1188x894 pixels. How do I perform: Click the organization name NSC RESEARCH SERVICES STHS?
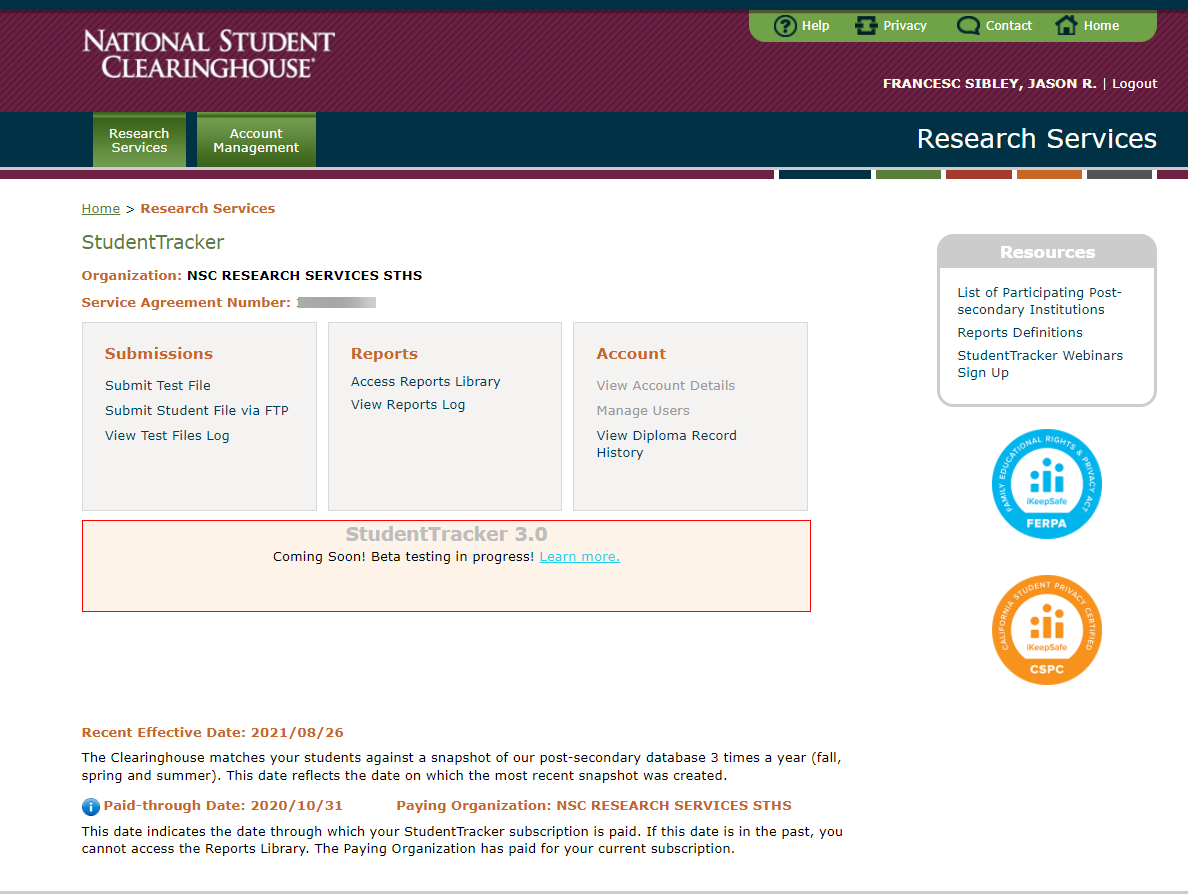tap(305, 276)
